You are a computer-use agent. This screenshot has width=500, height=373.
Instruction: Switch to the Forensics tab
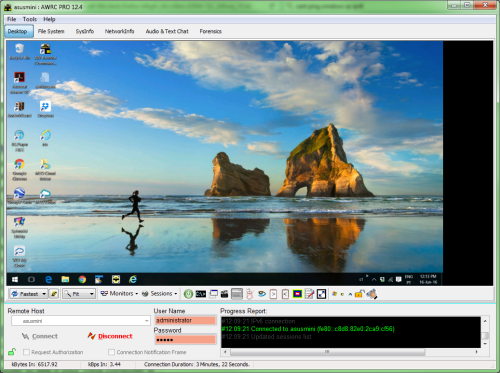pyautogui.click(x=210, y=31)
